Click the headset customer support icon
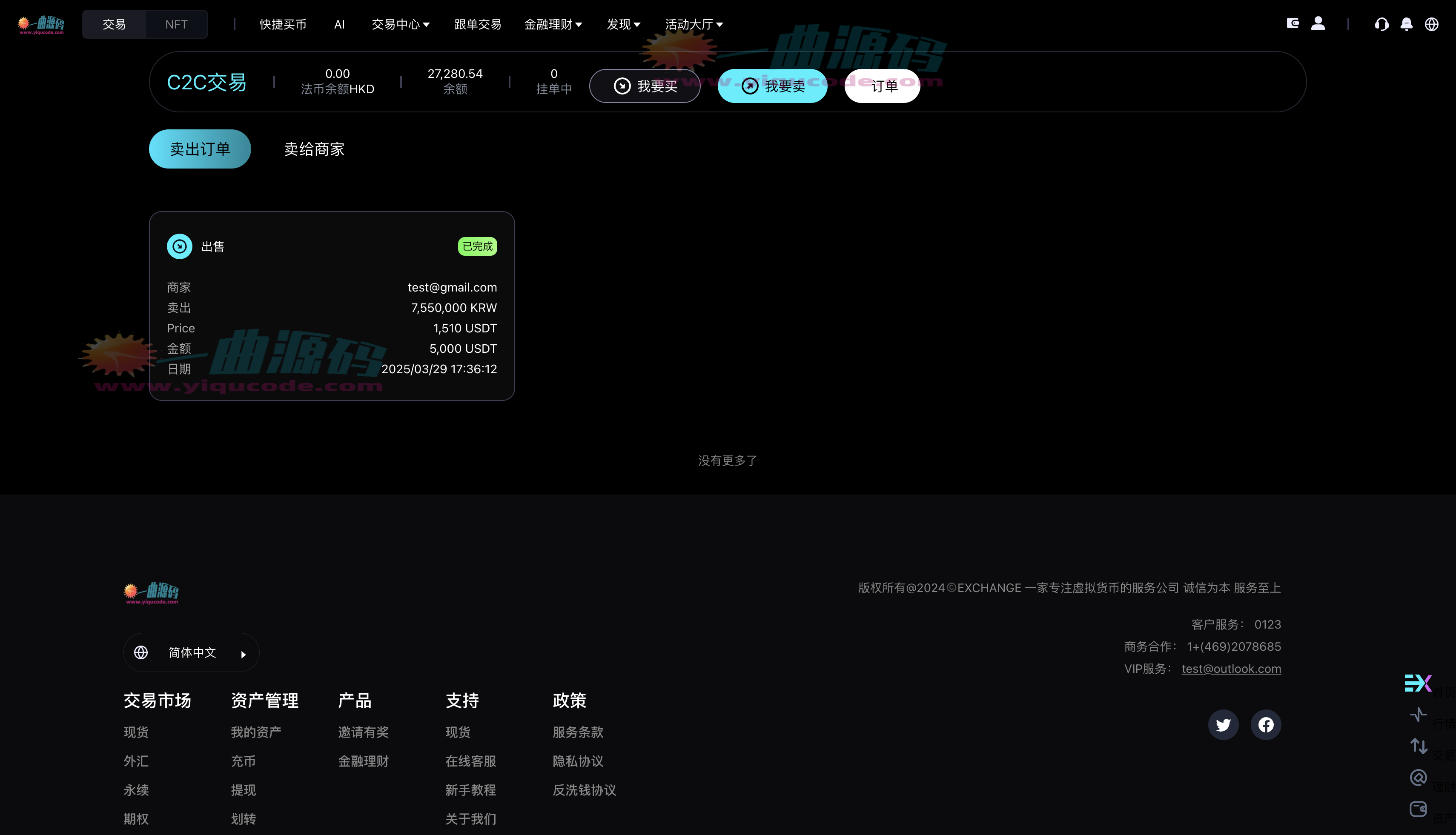The width and height of the screenshot is (1456, 835). pyautogui.click(x=1382, y=24)
